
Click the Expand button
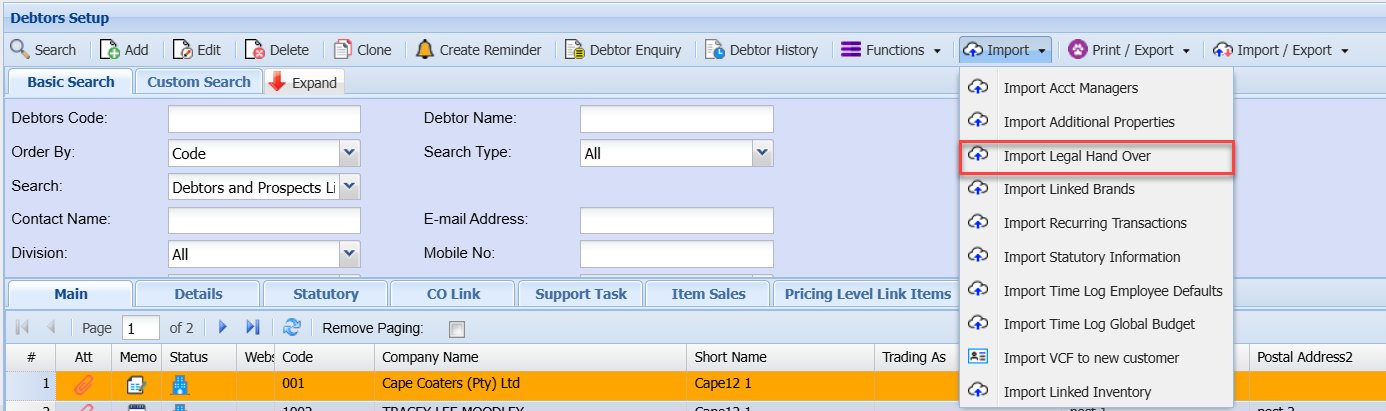(304, 83)
